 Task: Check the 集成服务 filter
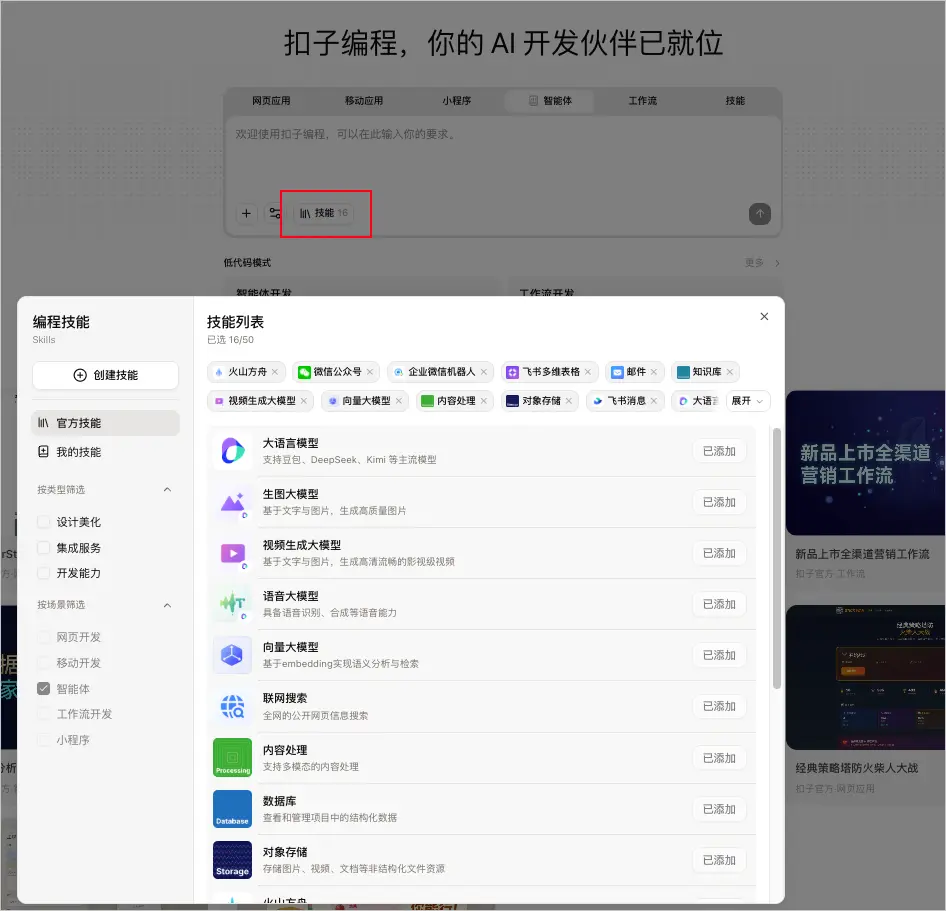[x=43, y=547]
